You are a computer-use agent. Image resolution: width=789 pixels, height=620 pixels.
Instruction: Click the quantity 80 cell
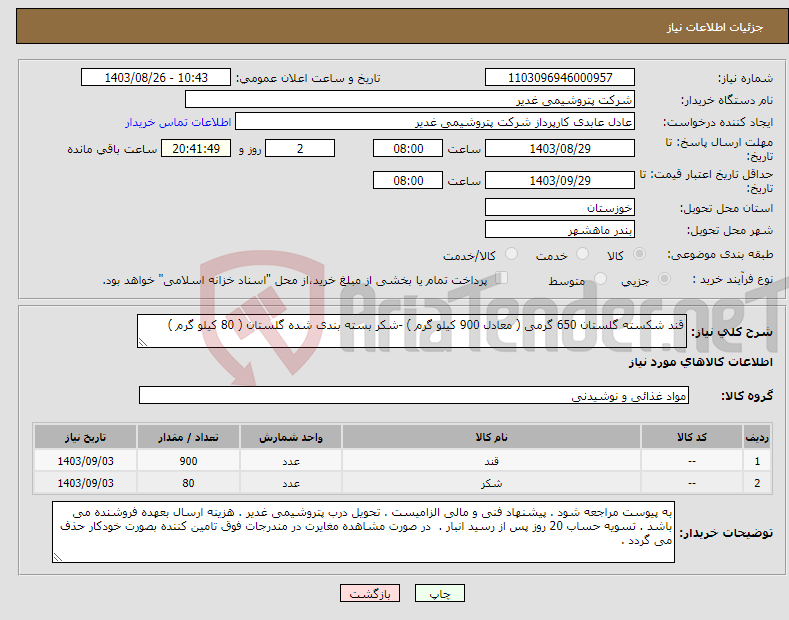point(188,483)
